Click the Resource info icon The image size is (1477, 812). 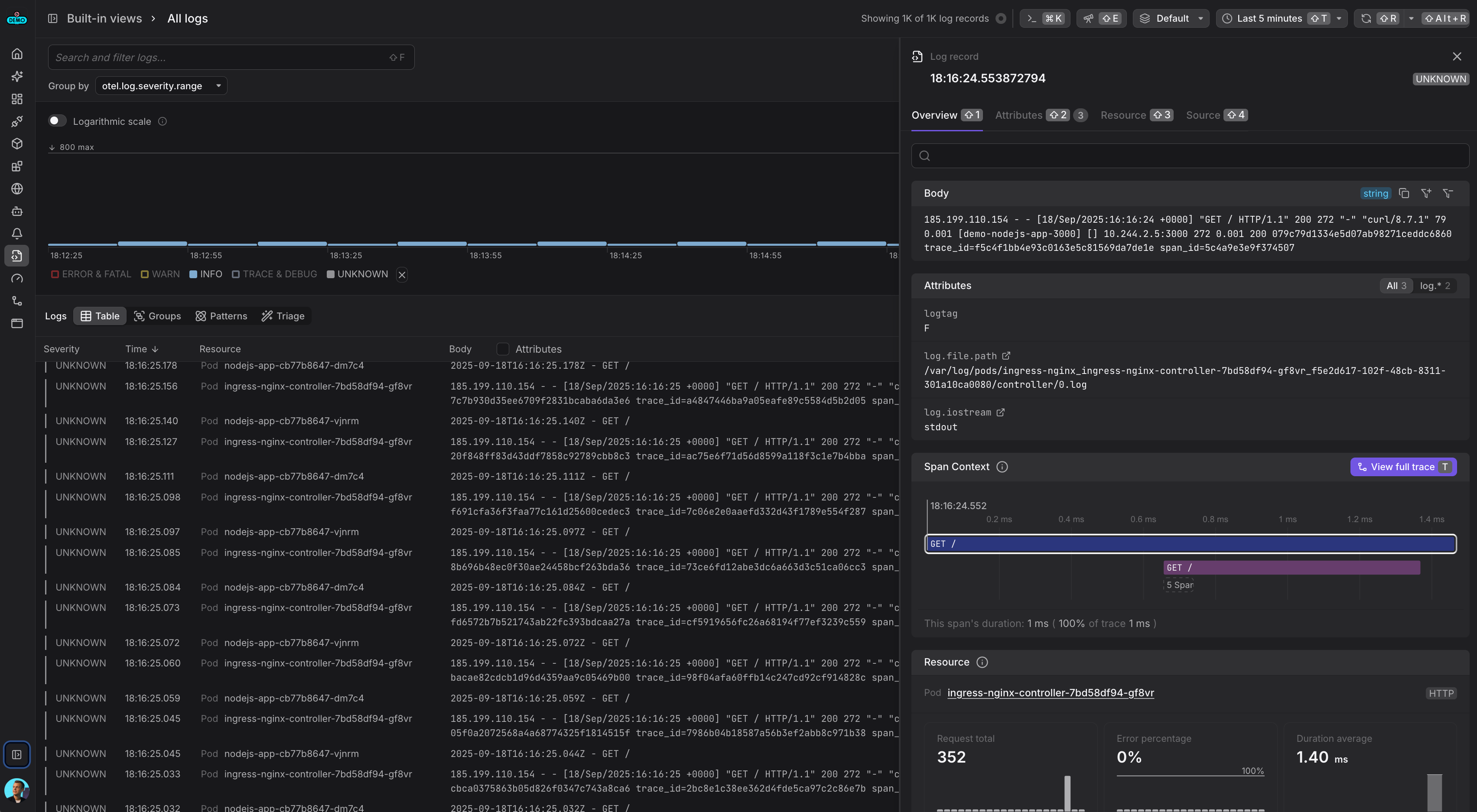point(982,663)
